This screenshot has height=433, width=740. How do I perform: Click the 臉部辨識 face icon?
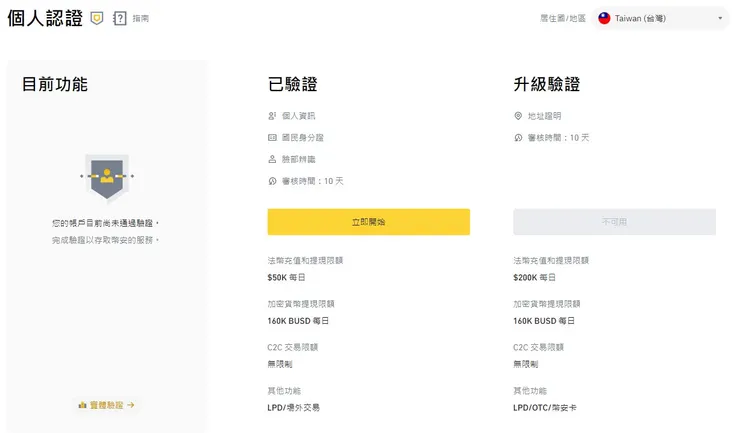(272, 159)
